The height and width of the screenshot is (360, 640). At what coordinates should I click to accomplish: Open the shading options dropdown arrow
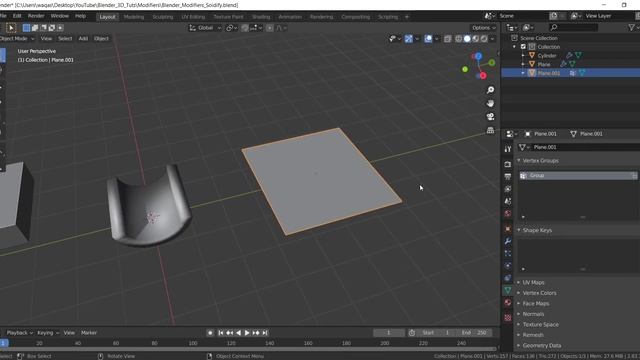(493, 39)
